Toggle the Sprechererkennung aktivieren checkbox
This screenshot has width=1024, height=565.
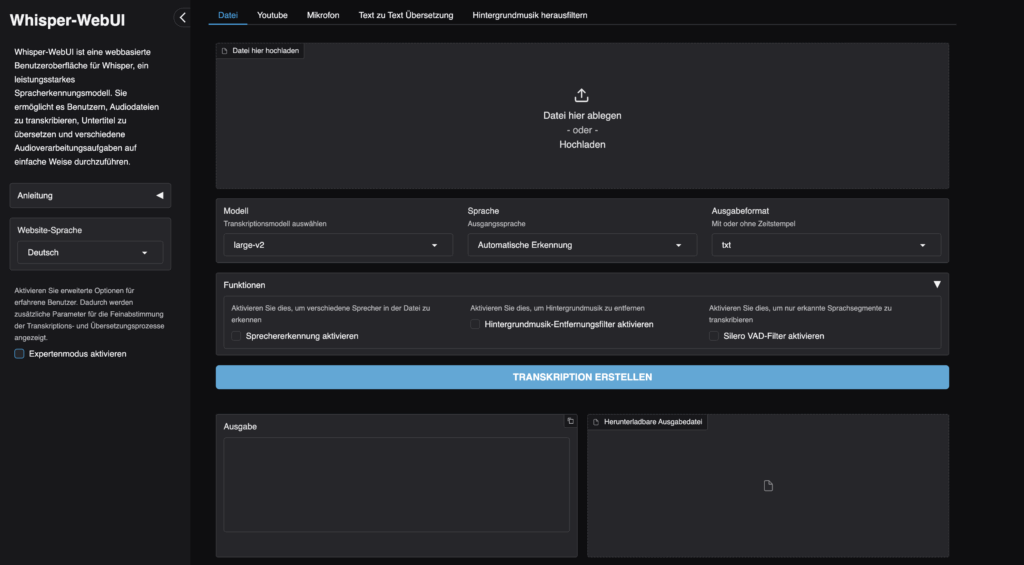pyautogui.click(x=237, y=336)
